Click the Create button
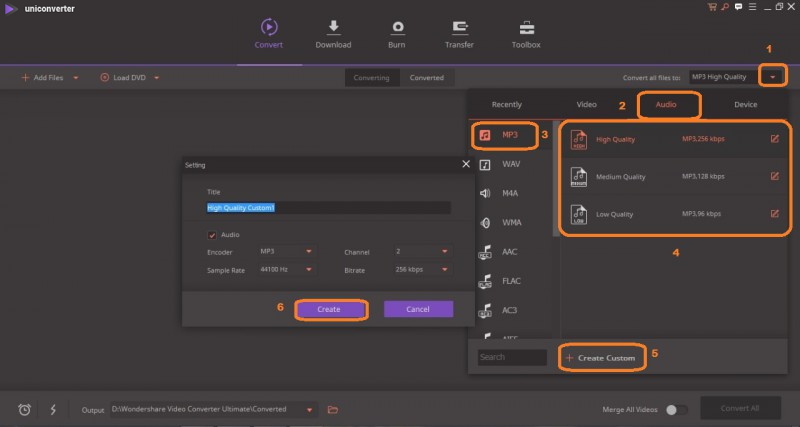The height and width of the screenshot is (427, 800). (329, 309)
